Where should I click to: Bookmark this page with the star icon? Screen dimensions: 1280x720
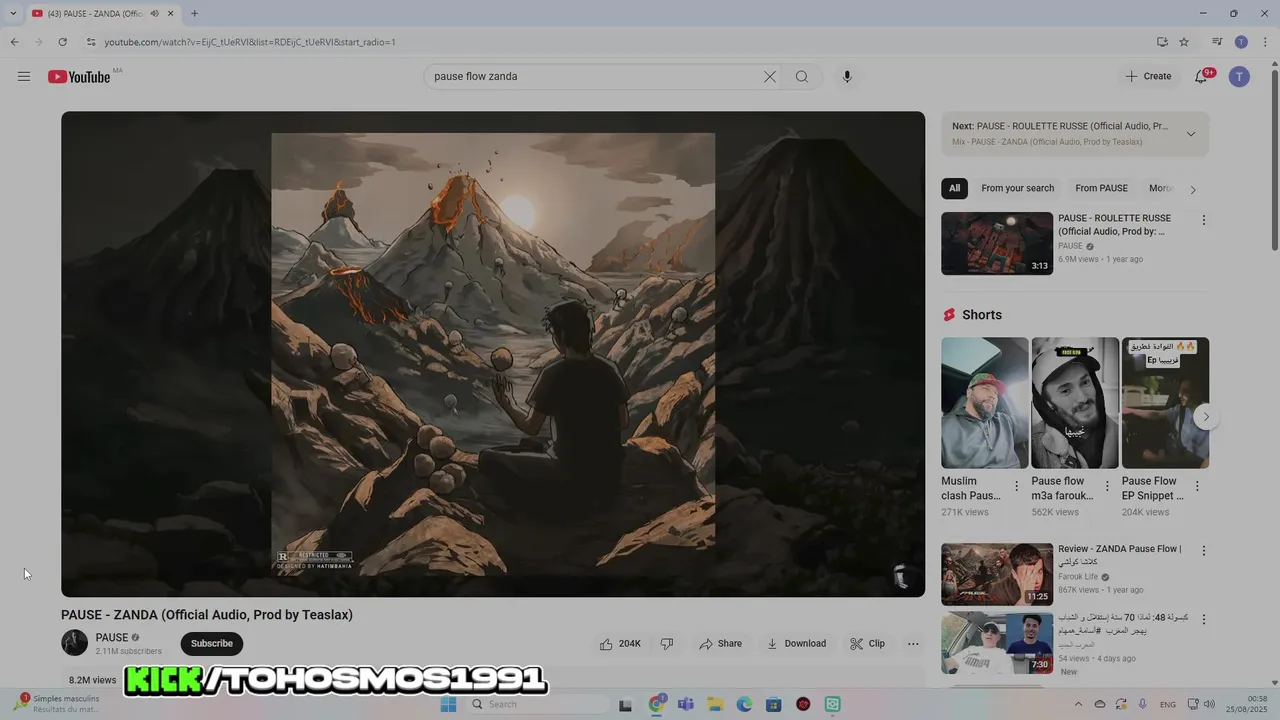pos(1184,42)
